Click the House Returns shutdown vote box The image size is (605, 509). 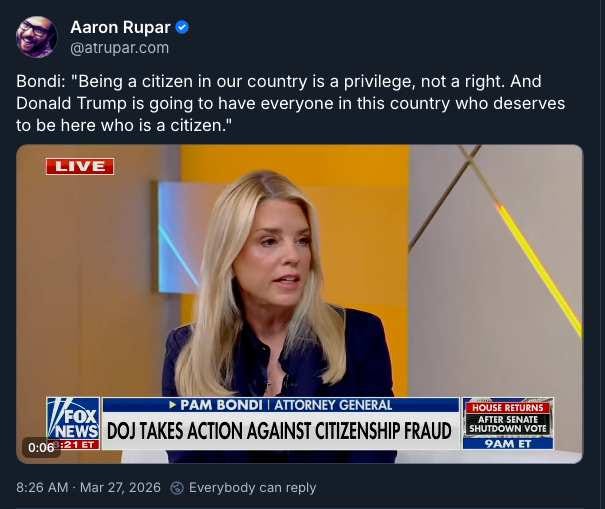508,418
